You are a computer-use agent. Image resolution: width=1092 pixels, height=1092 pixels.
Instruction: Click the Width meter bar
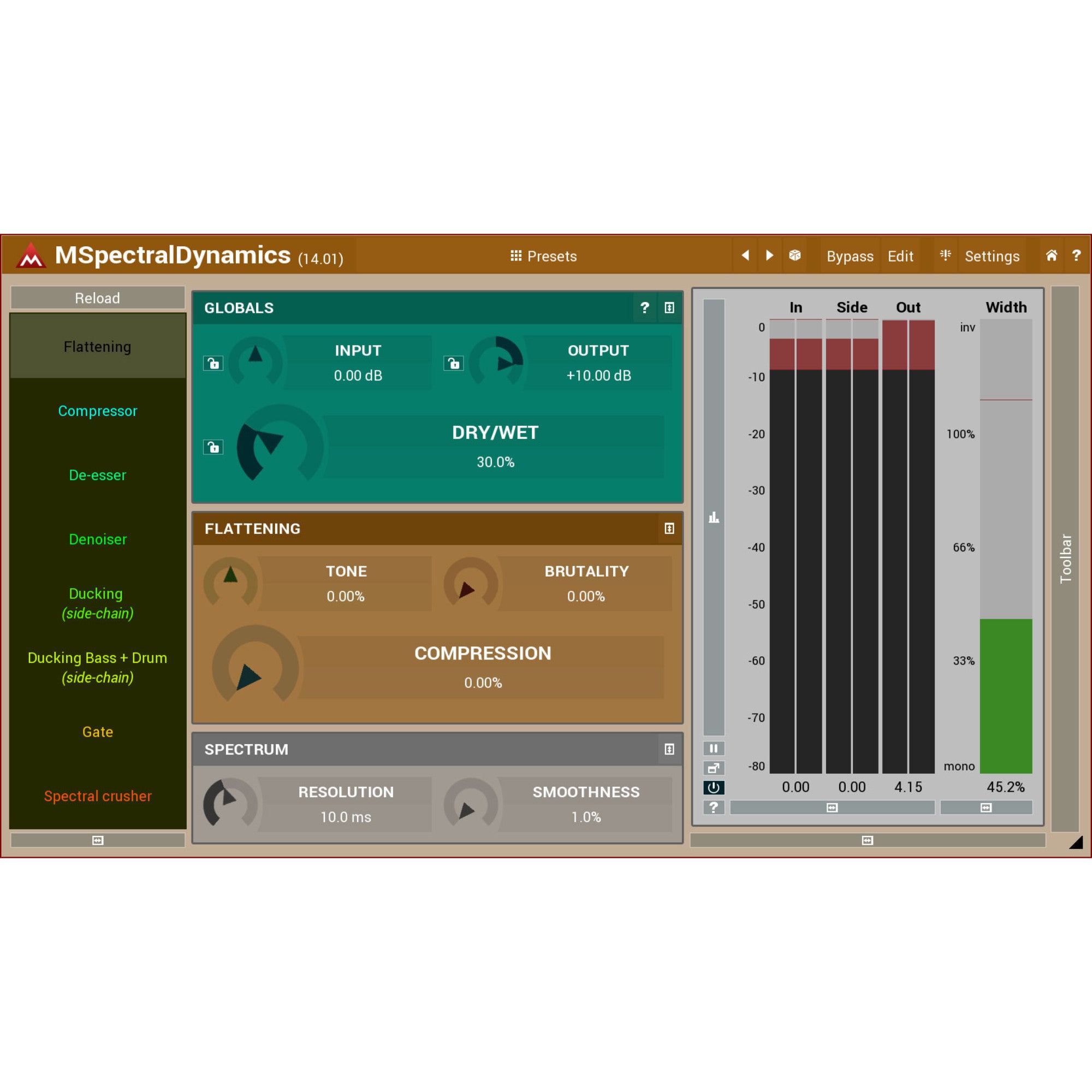1006,546
